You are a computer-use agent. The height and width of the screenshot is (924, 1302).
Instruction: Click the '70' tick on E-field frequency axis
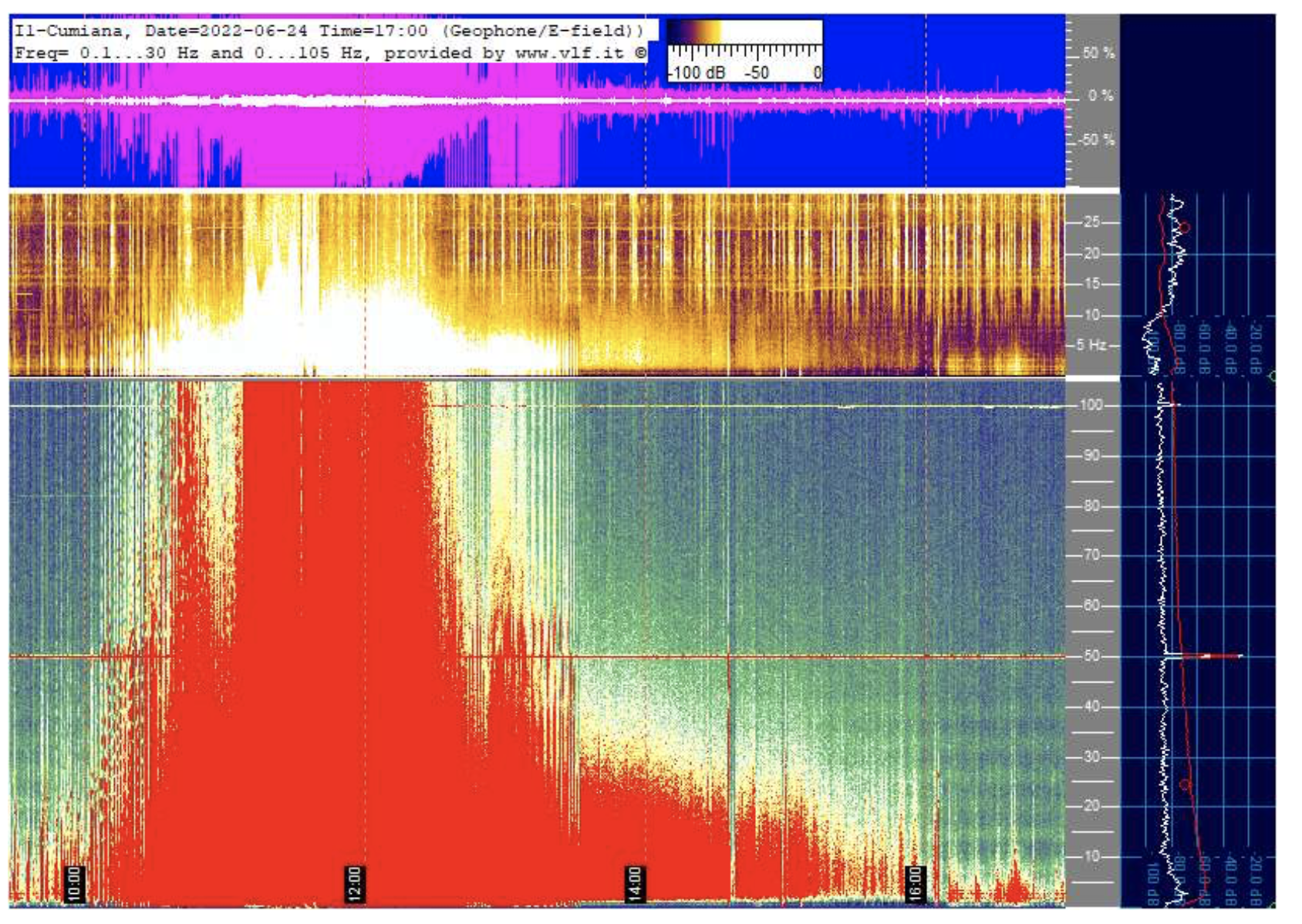click(x=1091, y=555)
